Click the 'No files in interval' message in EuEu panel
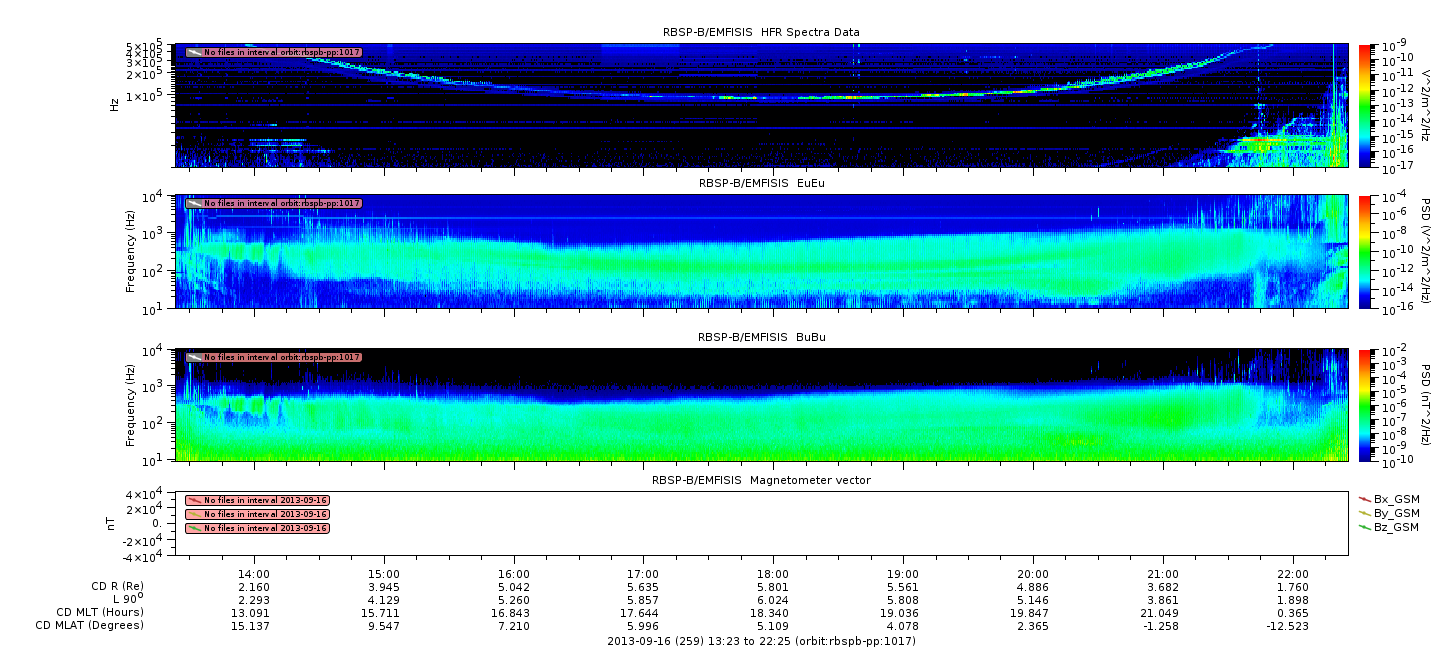This screenshot has width=1447, height=658. (x=282, y=203)
